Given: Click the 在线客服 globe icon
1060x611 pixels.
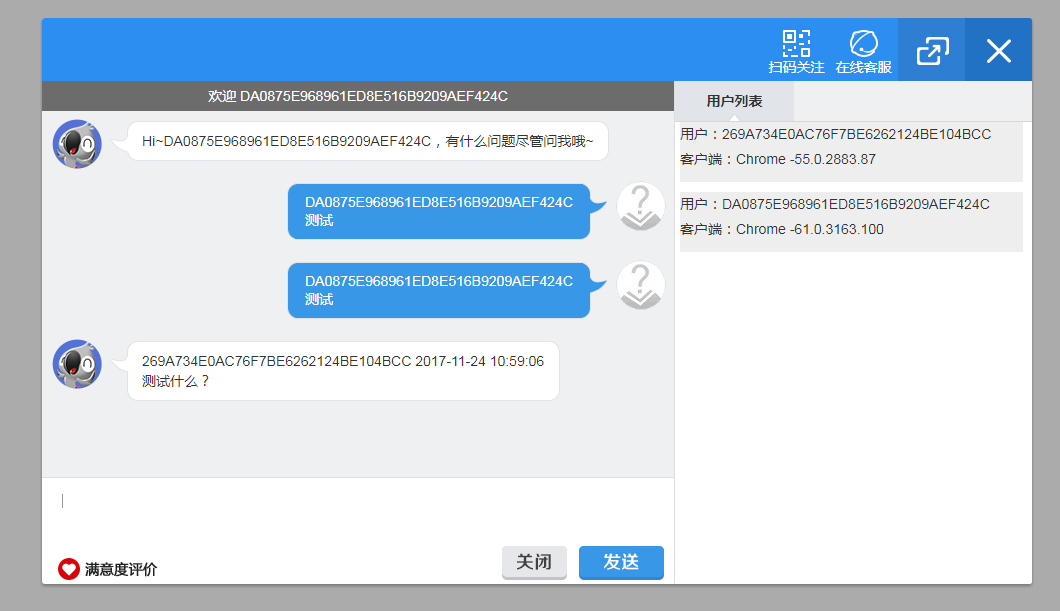Looking at the screenshot, I should pyautogui.click(x=864, y=48).
